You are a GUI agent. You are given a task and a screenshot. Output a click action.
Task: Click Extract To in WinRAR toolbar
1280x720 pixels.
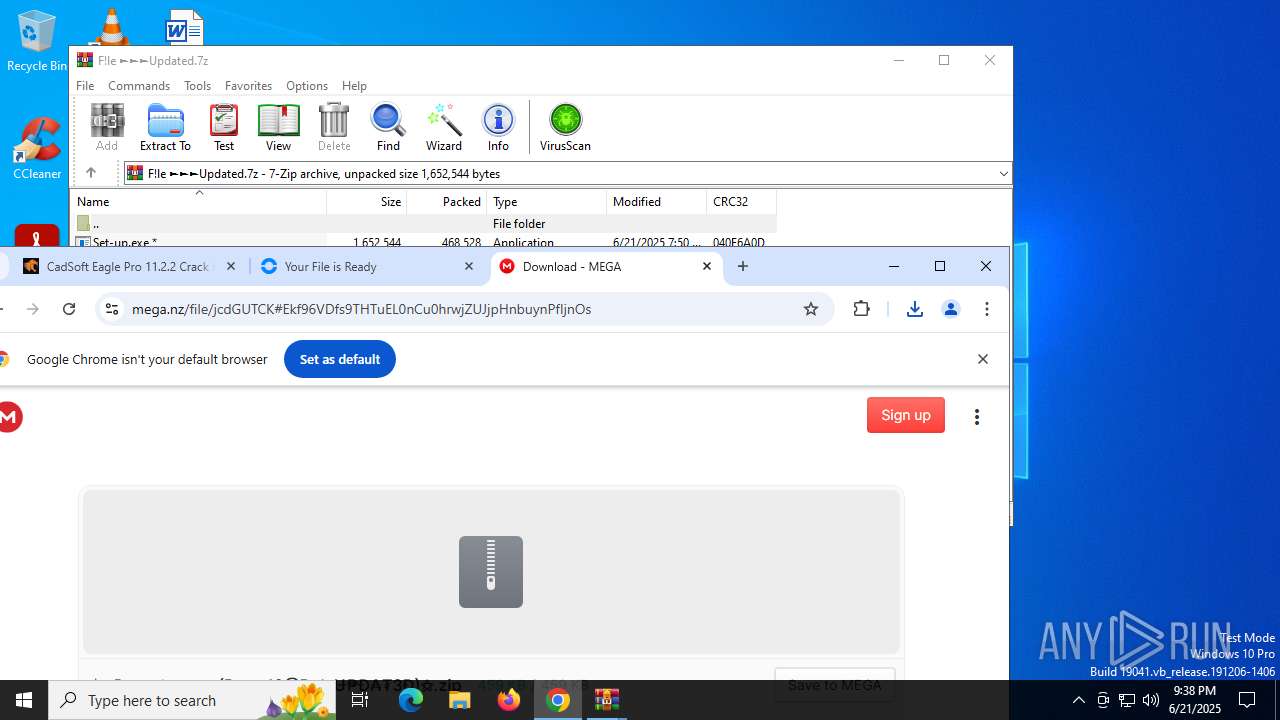pos(165,127)
